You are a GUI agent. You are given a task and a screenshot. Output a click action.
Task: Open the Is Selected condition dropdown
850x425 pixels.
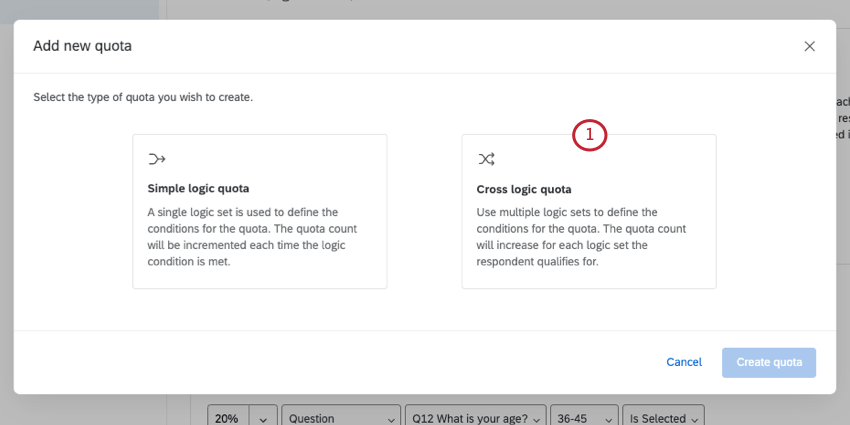(664, 418)
